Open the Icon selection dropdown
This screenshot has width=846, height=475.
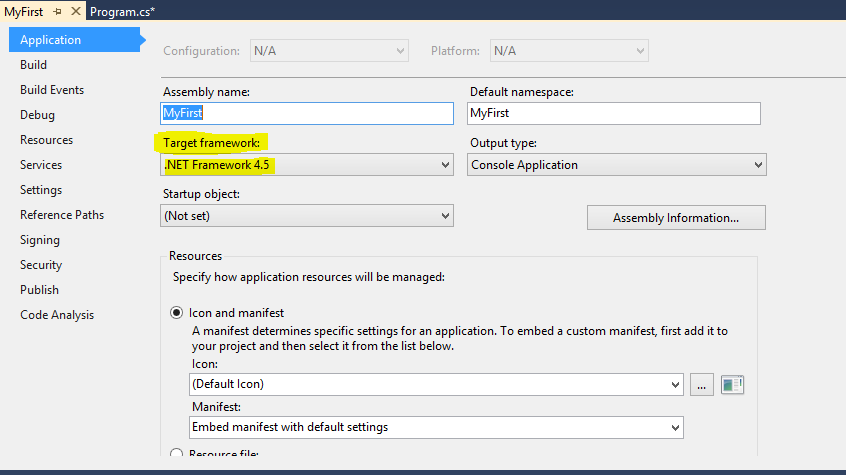click(436, 384)
